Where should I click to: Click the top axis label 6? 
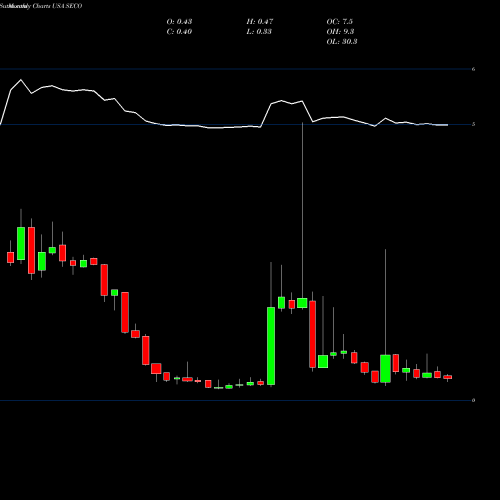[x=473, y=69]
